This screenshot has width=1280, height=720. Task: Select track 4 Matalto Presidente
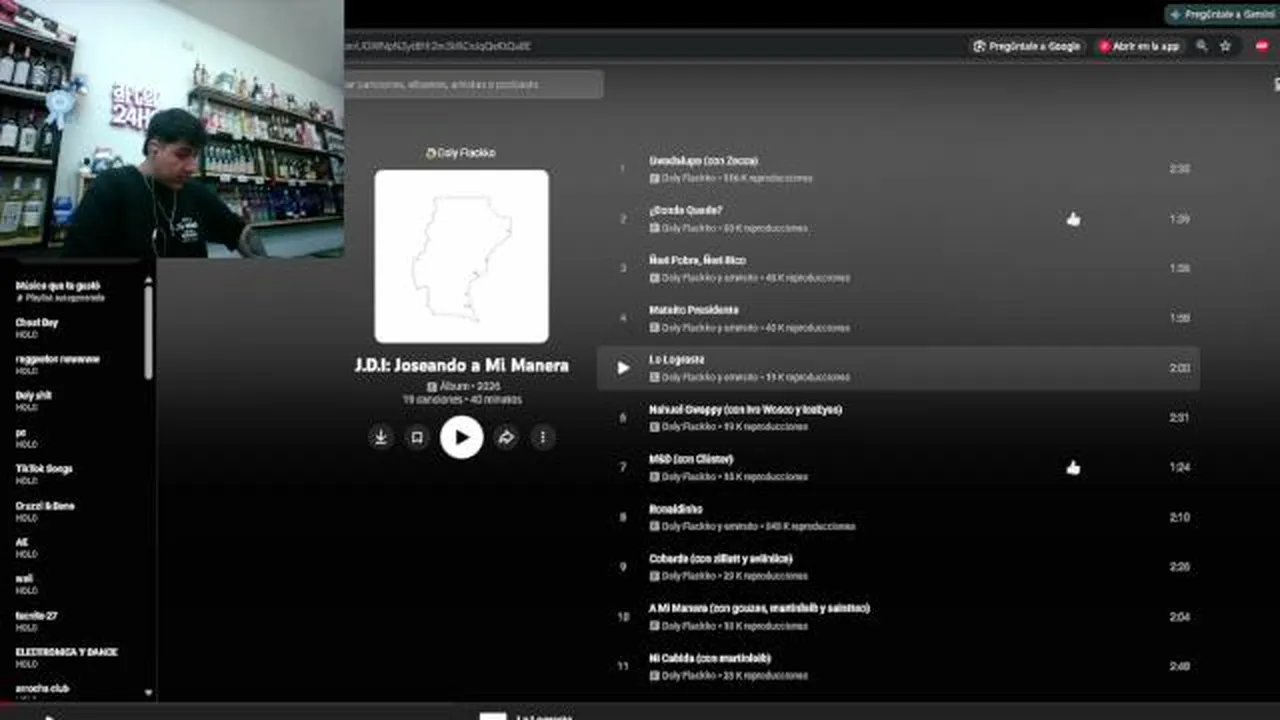(x=898, y=318)
